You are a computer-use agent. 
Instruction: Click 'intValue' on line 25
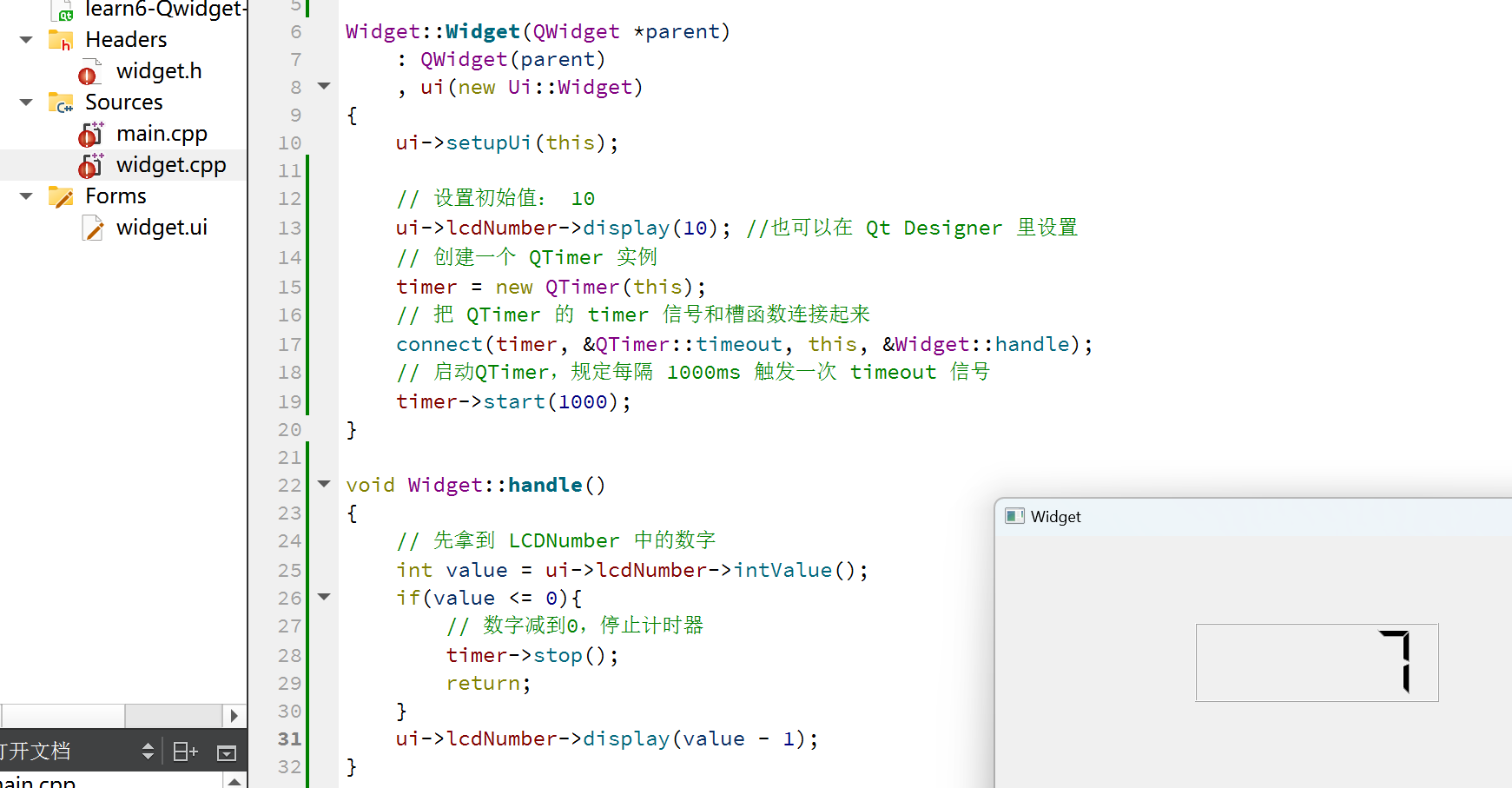tap(782, 570)
